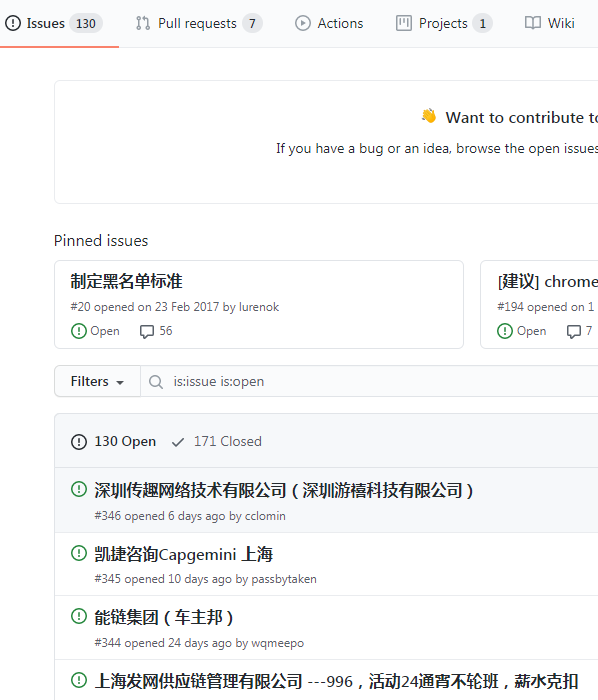Click the Open status icon on issue #194
This screenshot has width=598, height=700.
[x=505, y=331]
